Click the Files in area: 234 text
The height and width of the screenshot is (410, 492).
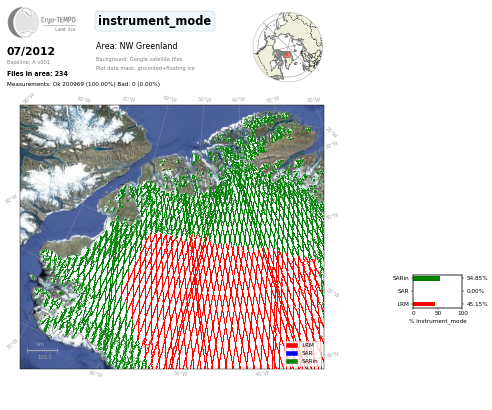click(37, 73)
